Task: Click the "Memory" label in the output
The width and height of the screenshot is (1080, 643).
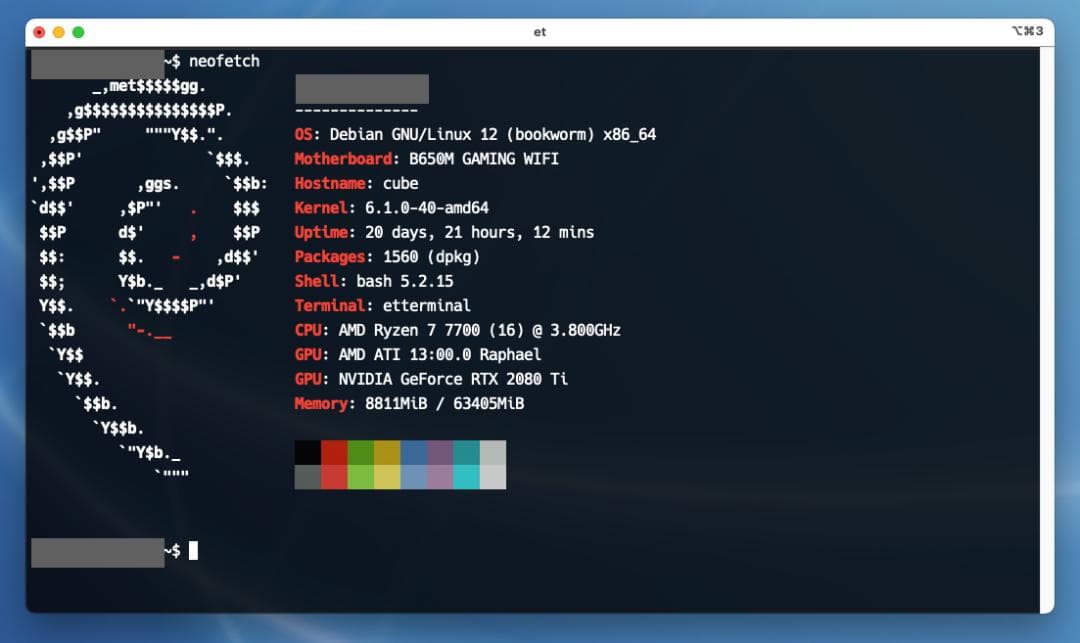Action: pyautogui.click(x=321, y=404)
